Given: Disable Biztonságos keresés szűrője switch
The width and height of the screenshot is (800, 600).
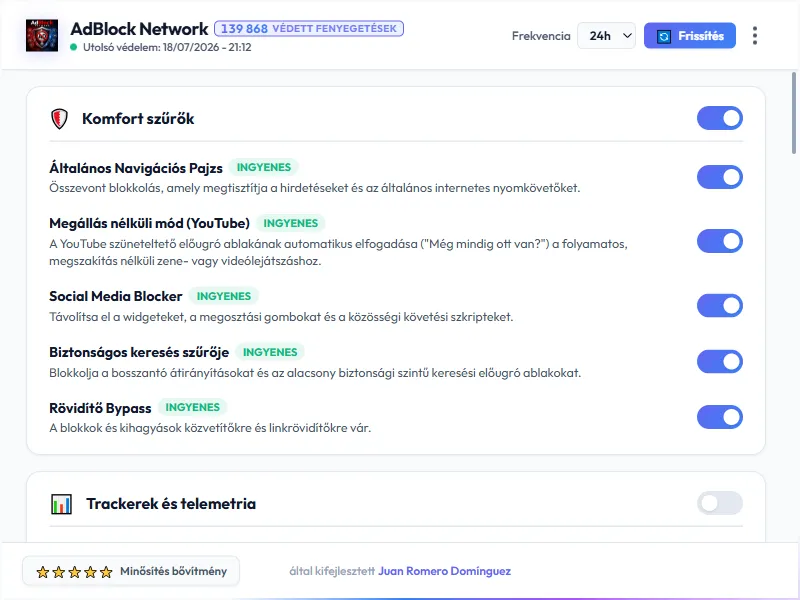Looking at the screenshot, I should (x=719, y=362).
